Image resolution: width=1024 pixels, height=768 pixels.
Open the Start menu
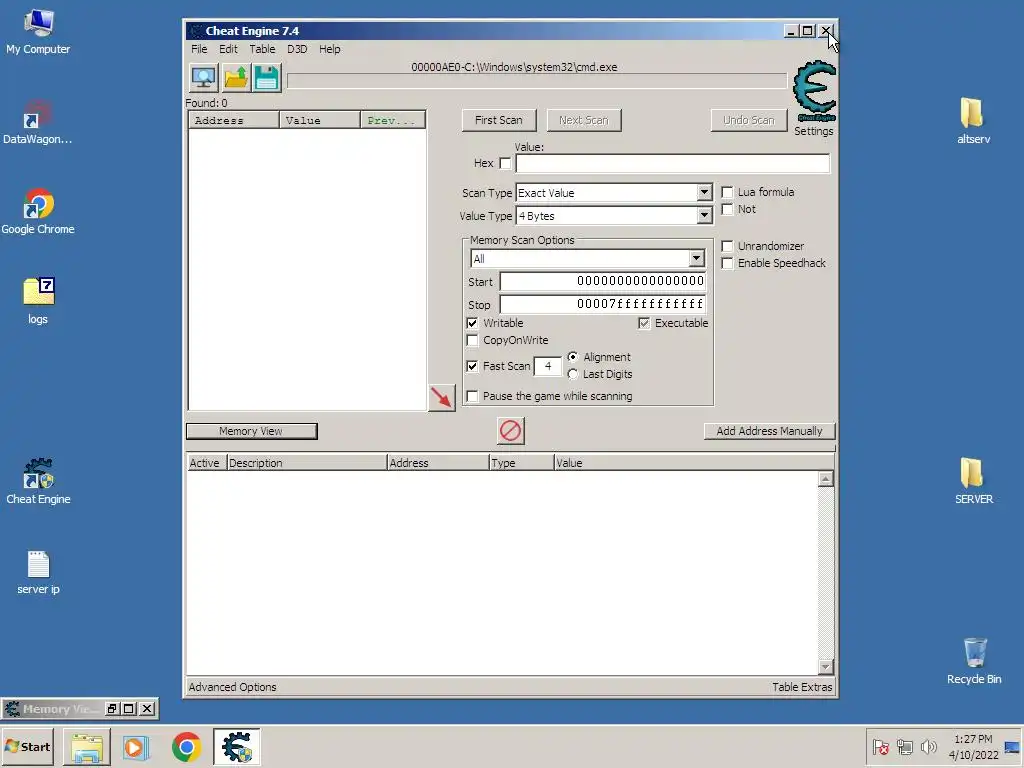(27, 746)
